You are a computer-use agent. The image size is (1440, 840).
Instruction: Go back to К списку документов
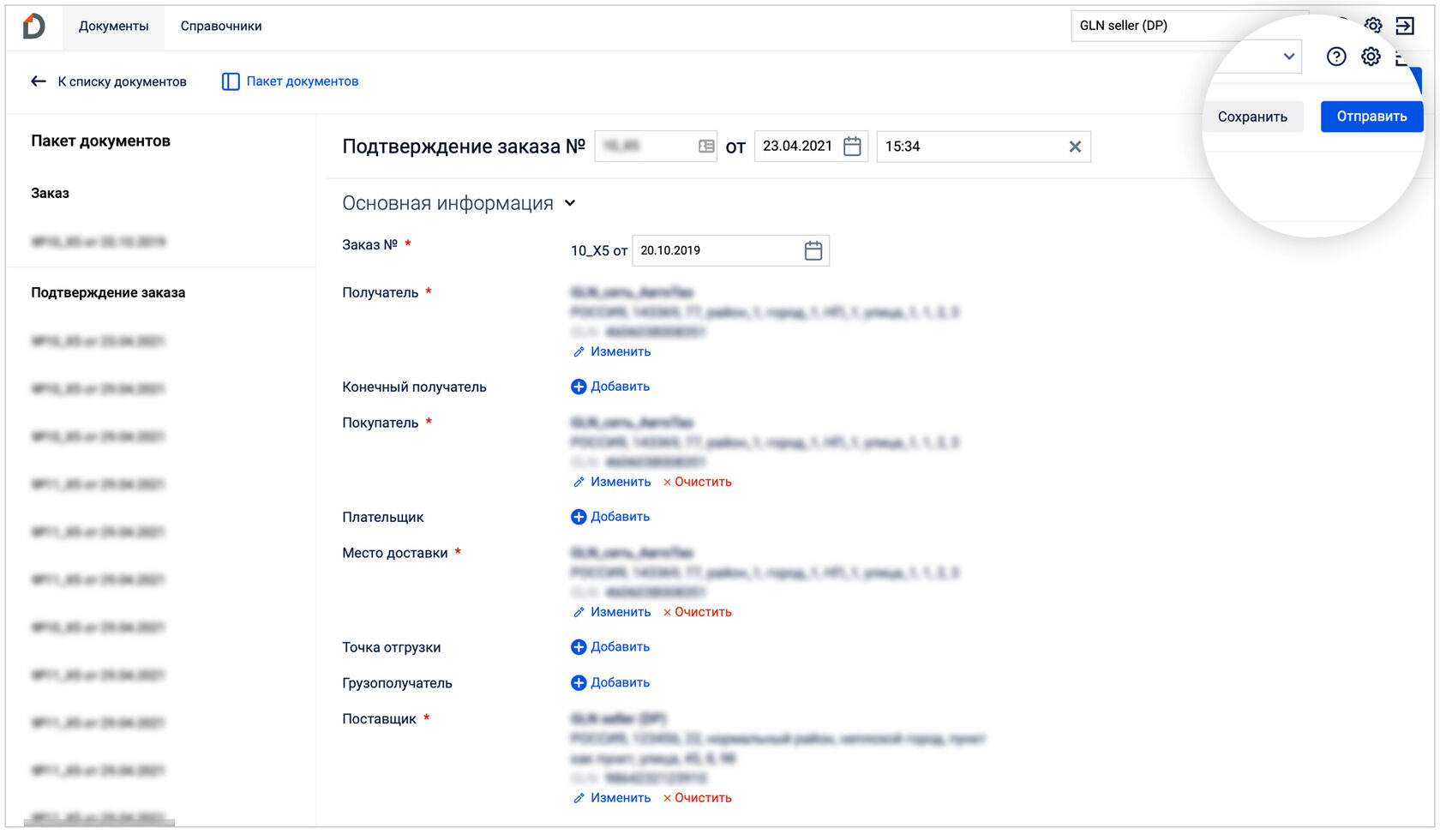click(x=122, y=81)
